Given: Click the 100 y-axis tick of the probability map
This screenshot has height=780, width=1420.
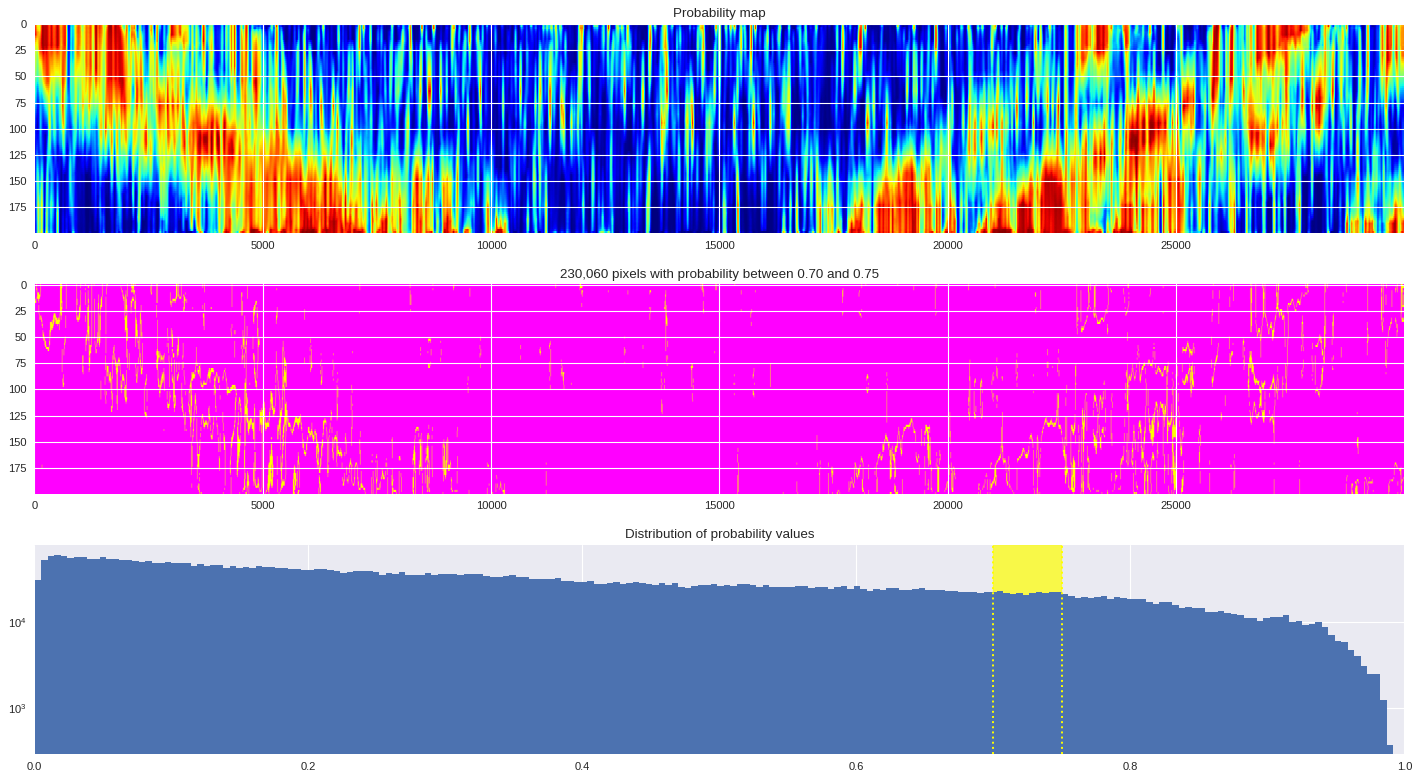Looking at the screenshot, I should coord(18,129).
